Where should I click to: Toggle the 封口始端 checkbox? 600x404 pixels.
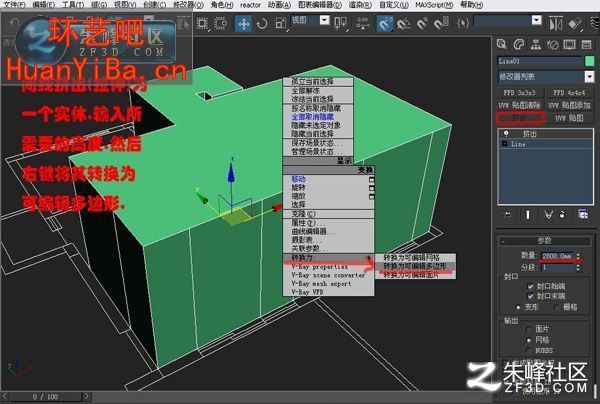(530, 286)
